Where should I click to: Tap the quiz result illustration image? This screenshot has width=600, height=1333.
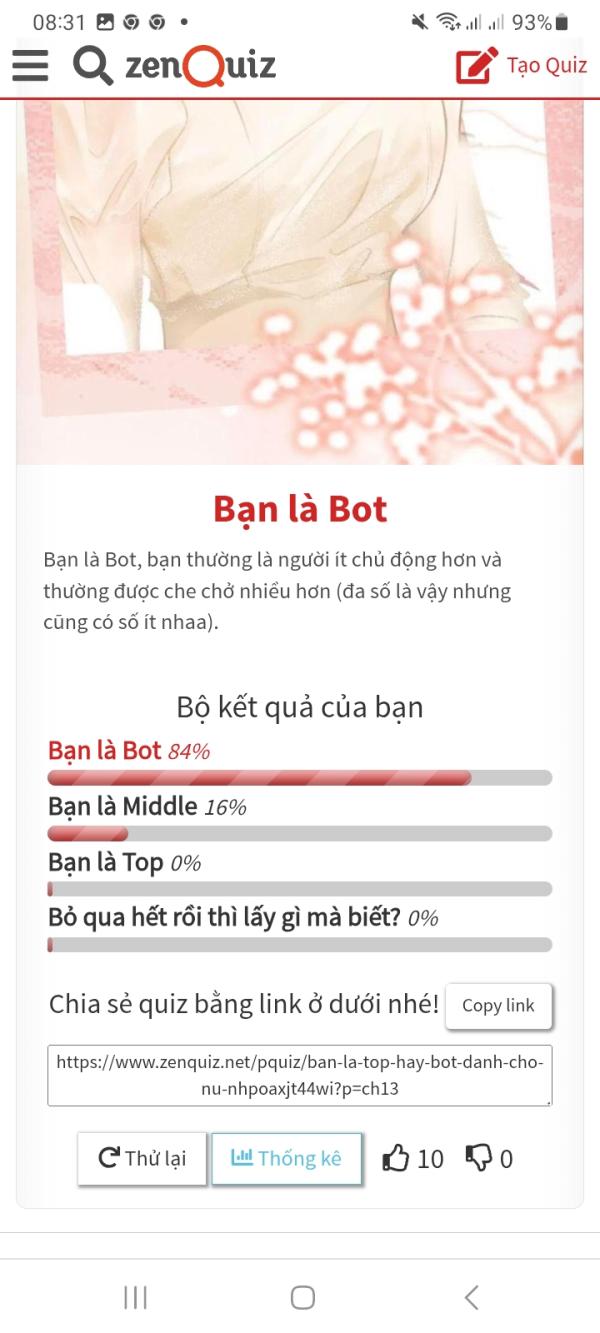300,282
